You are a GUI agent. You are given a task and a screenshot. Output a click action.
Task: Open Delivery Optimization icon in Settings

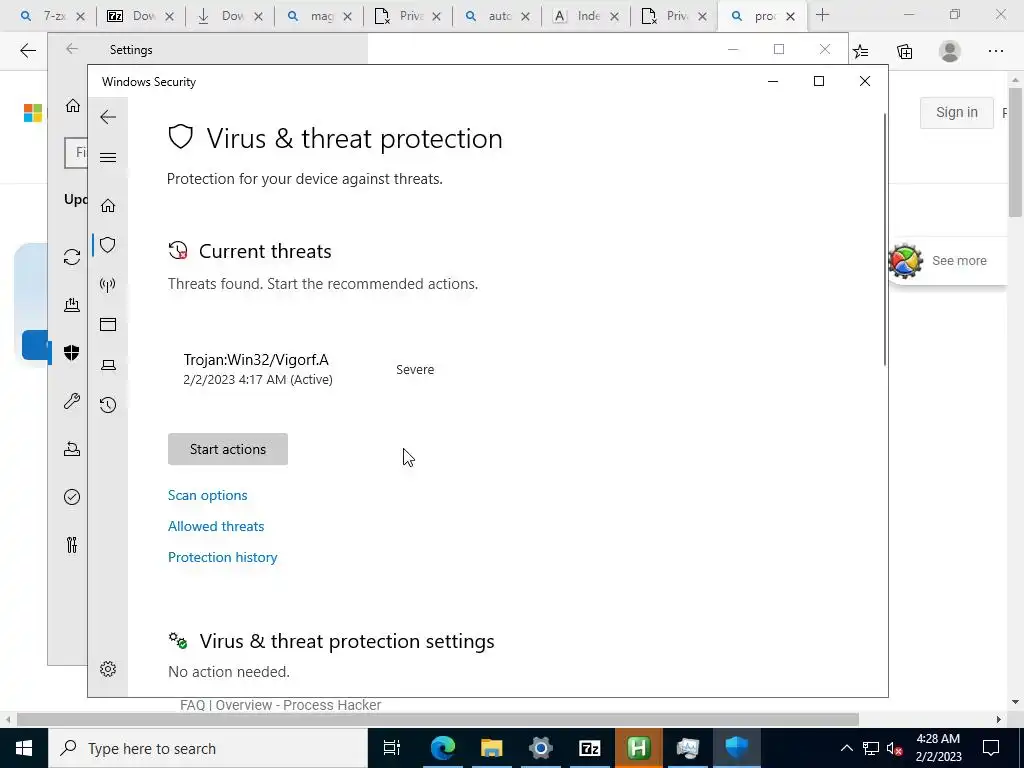coord(72,304)
